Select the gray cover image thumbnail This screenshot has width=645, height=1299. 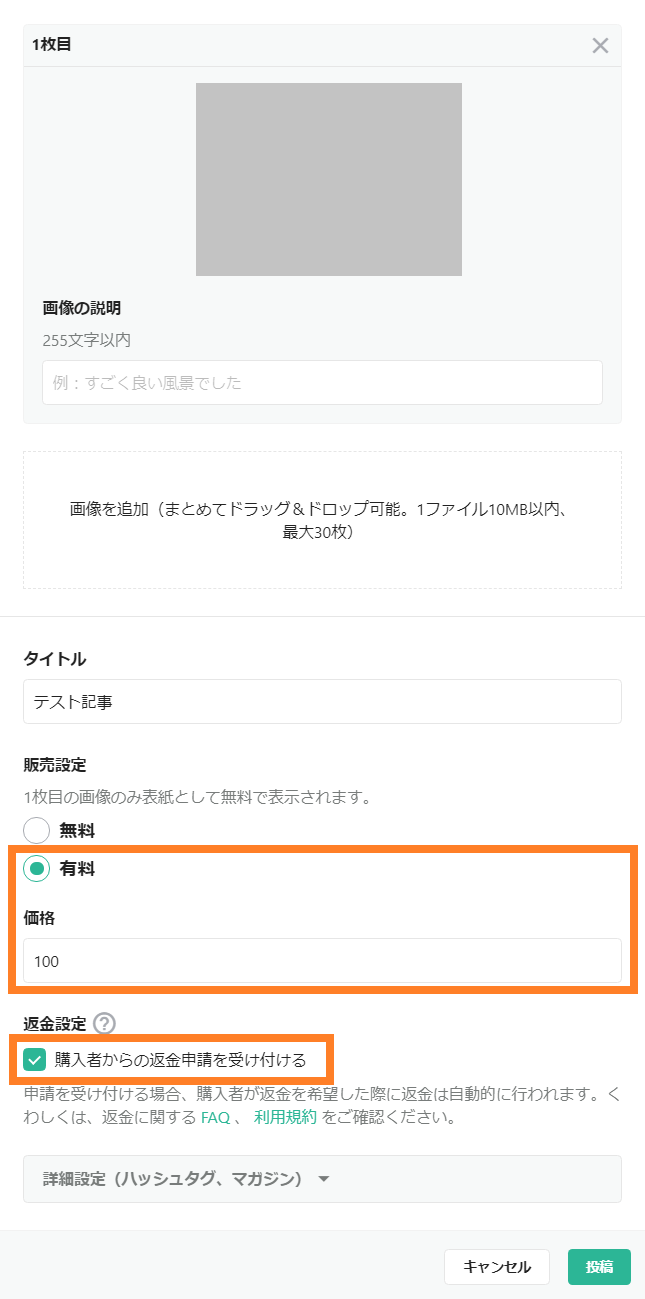click(x=330, y=179)
